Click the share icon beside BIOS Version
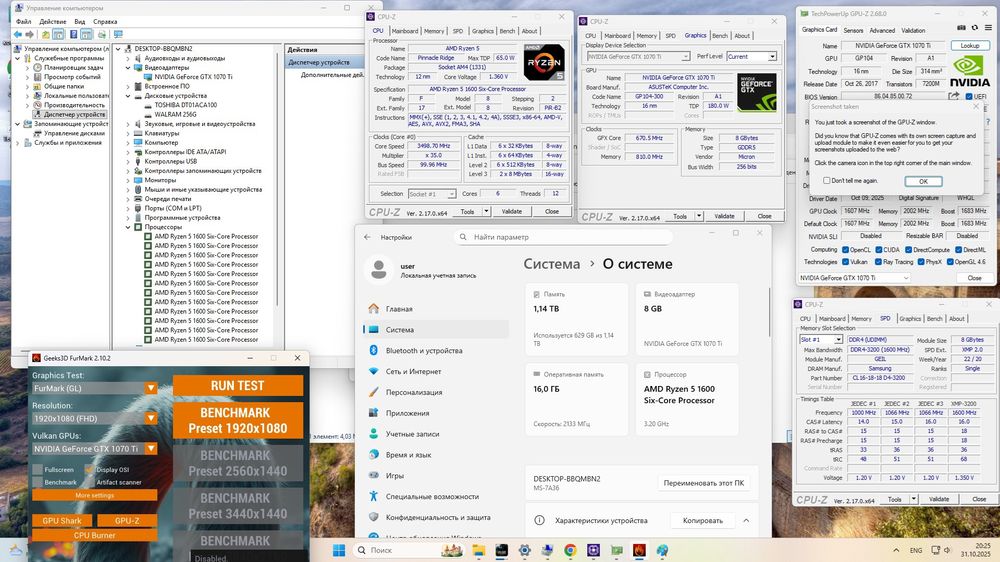This screenshot has height=562, width=1000. (x=953, y=96)
